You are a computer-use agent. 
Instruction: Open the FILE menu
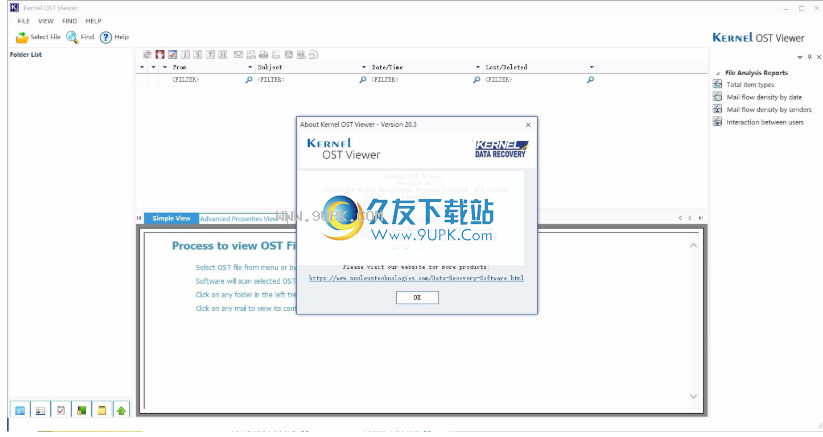click(x=24, y=21)
